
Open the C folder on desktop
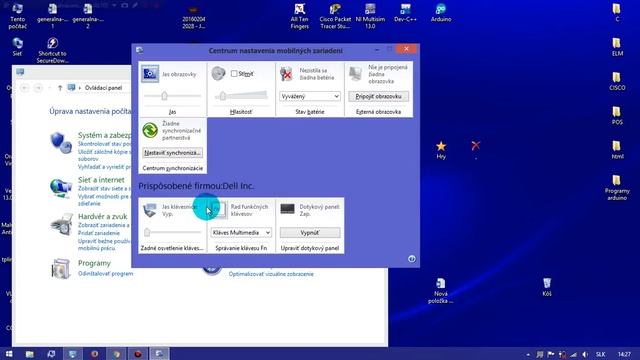[617, 12]
